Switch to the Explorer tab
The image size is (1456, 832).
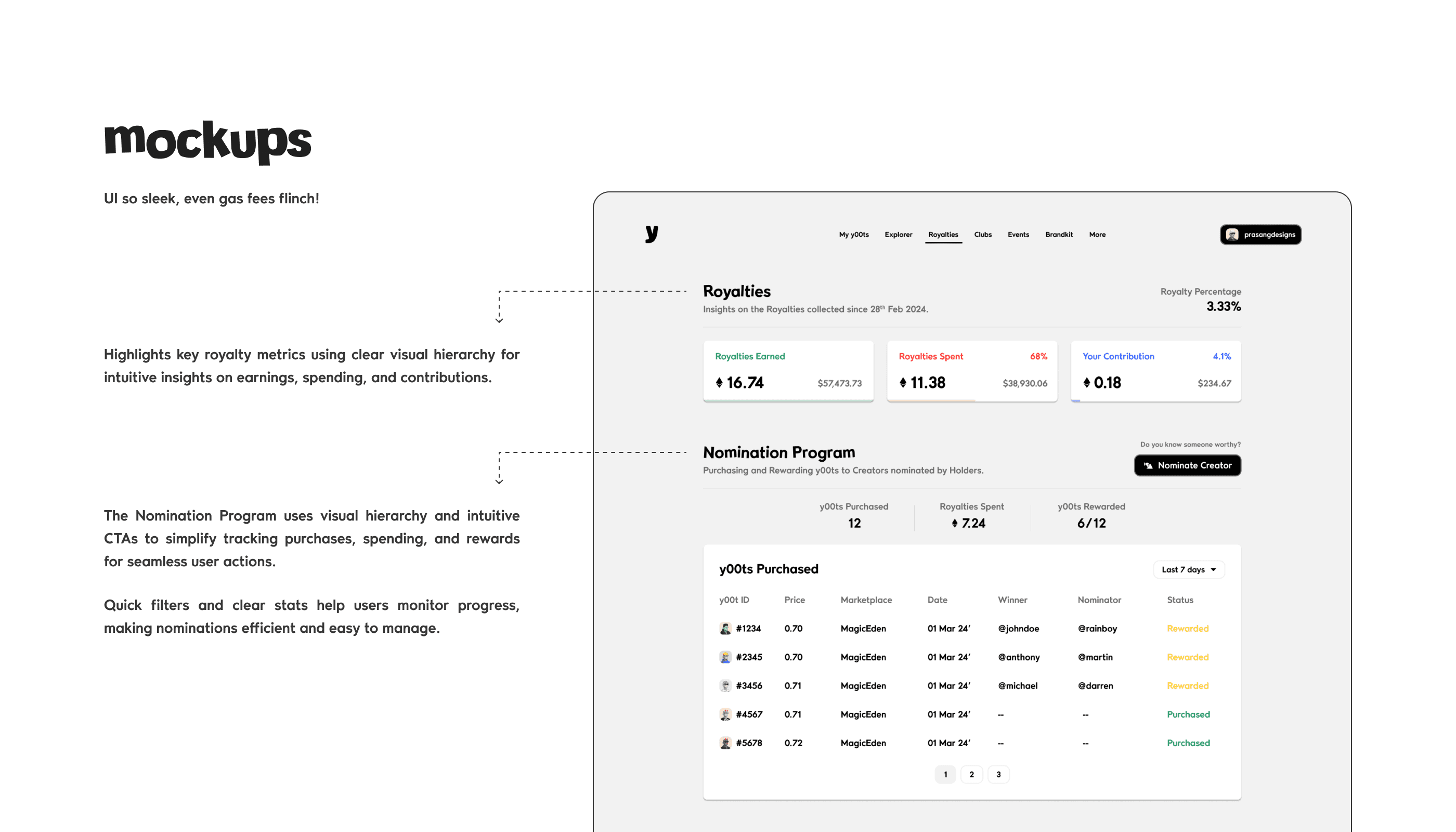coord(898,235)
